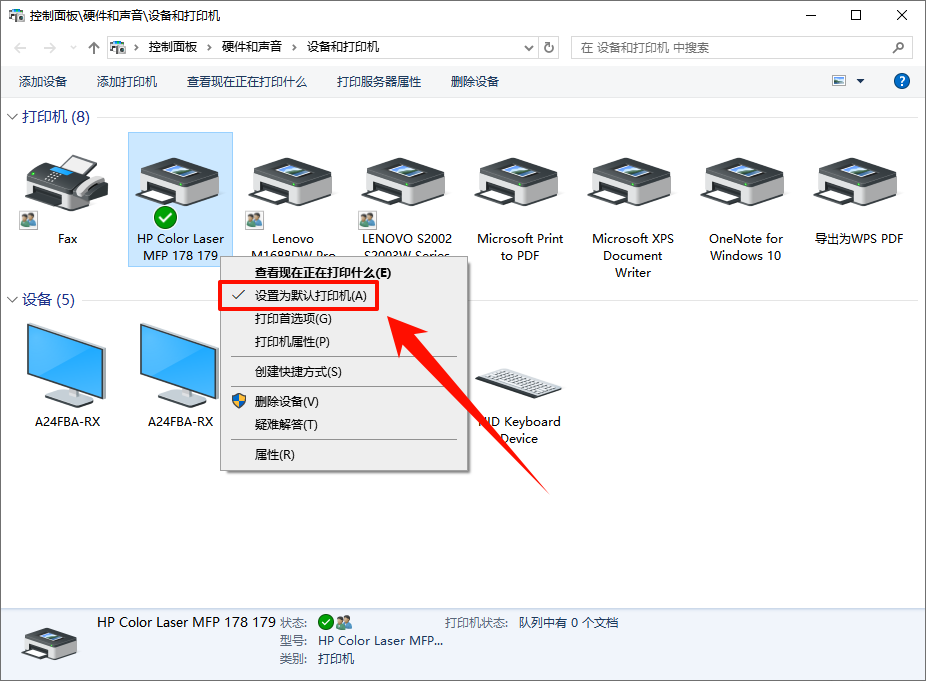Click the change view icon in toolbar

(839, 81)
